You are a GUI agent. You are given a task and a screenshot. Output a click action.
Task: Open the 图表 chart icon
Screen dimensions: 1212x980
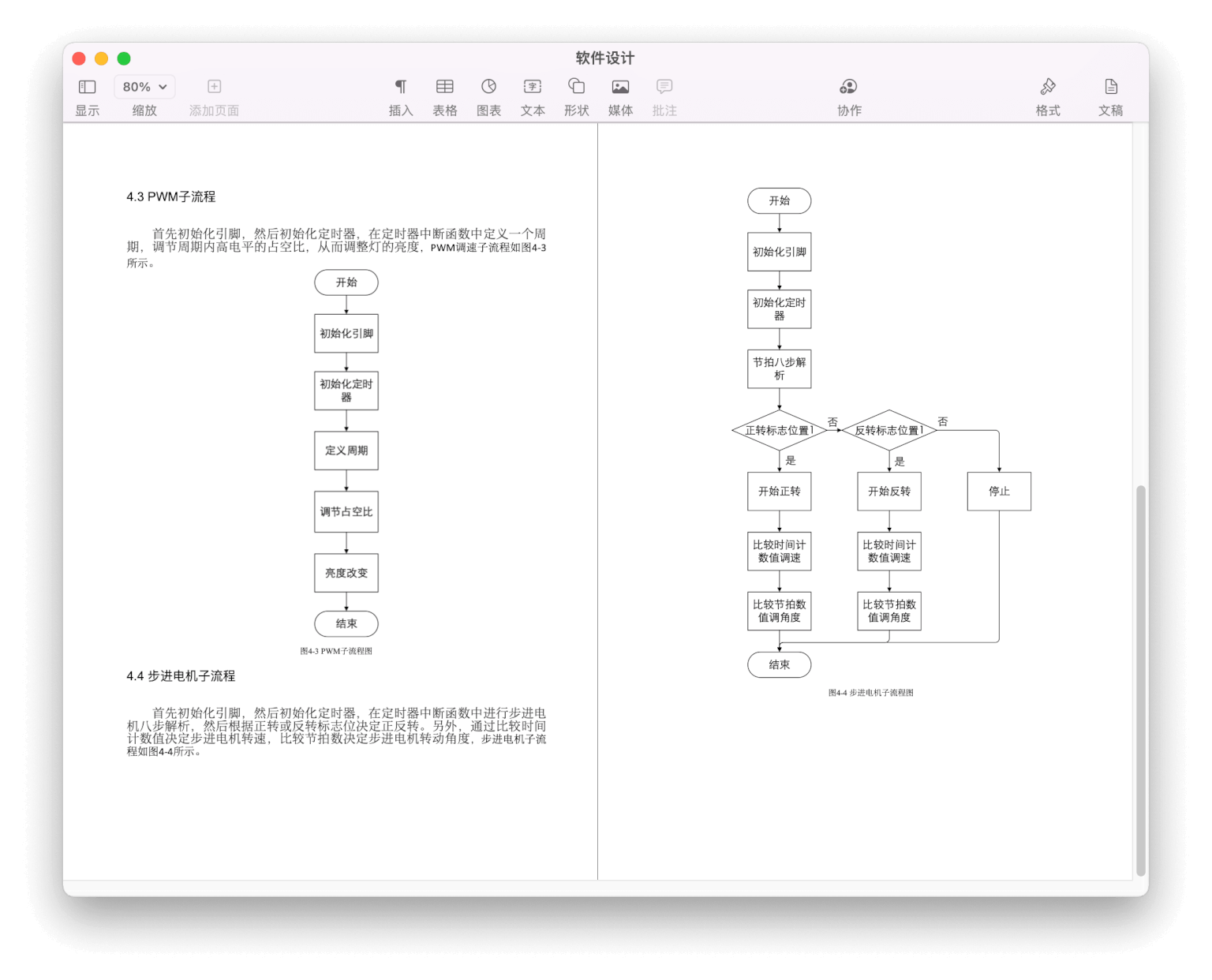pos(489,87)
